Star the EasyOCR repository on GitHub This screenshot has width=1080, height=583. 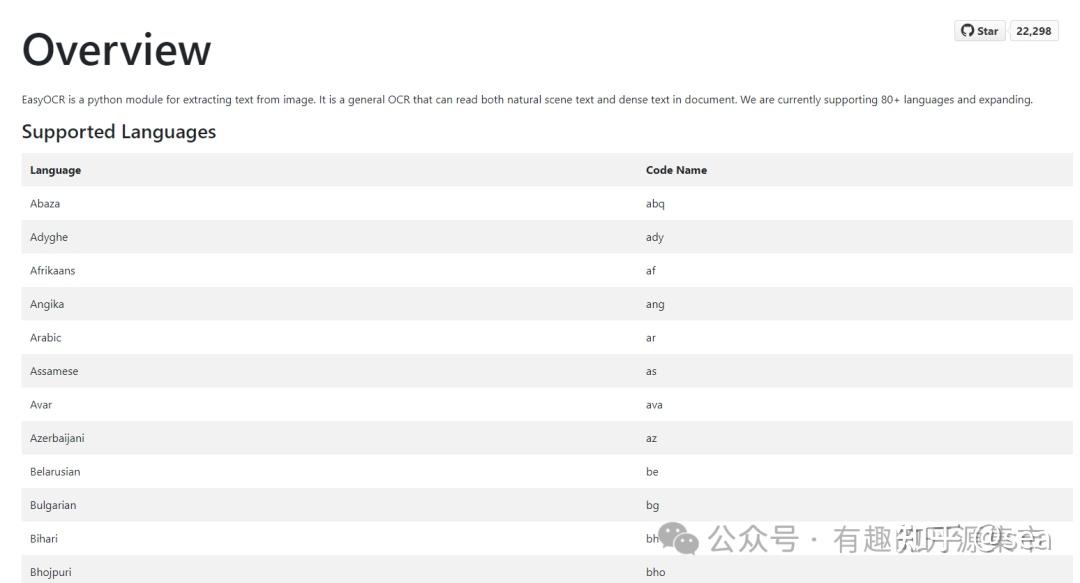978,30
